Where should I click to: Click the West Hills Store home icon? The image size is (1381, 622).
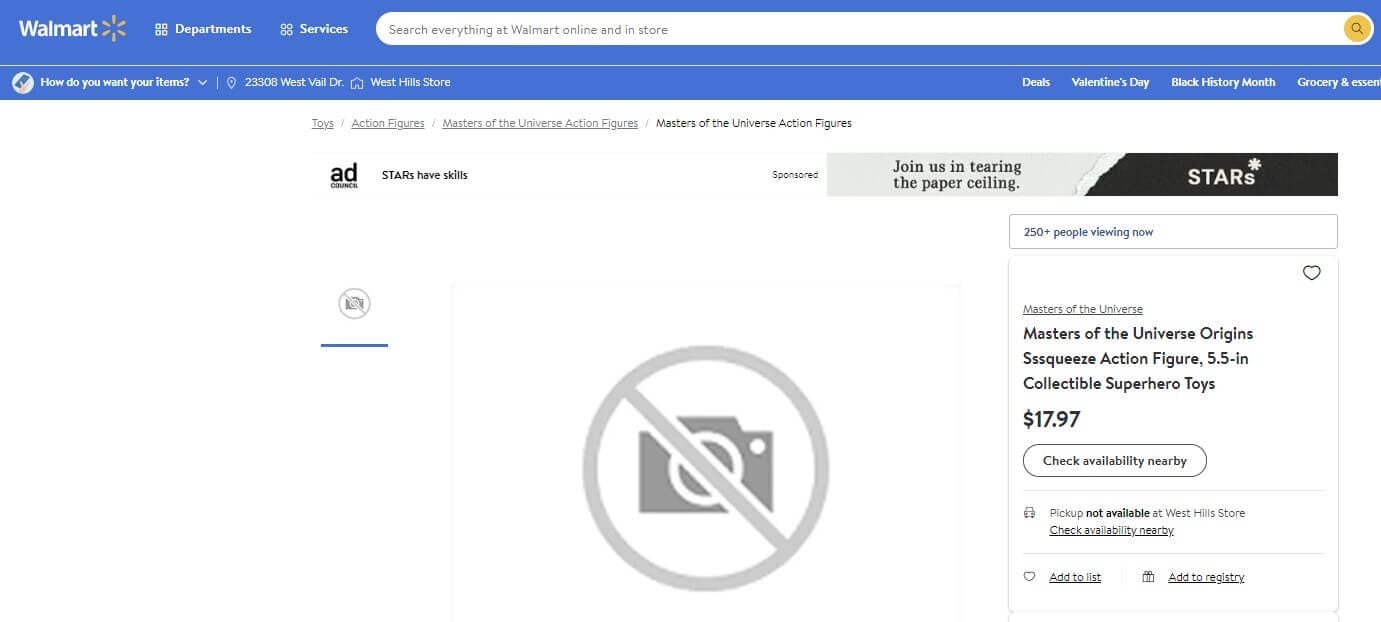pyautogui.click(x=357, y=83)
